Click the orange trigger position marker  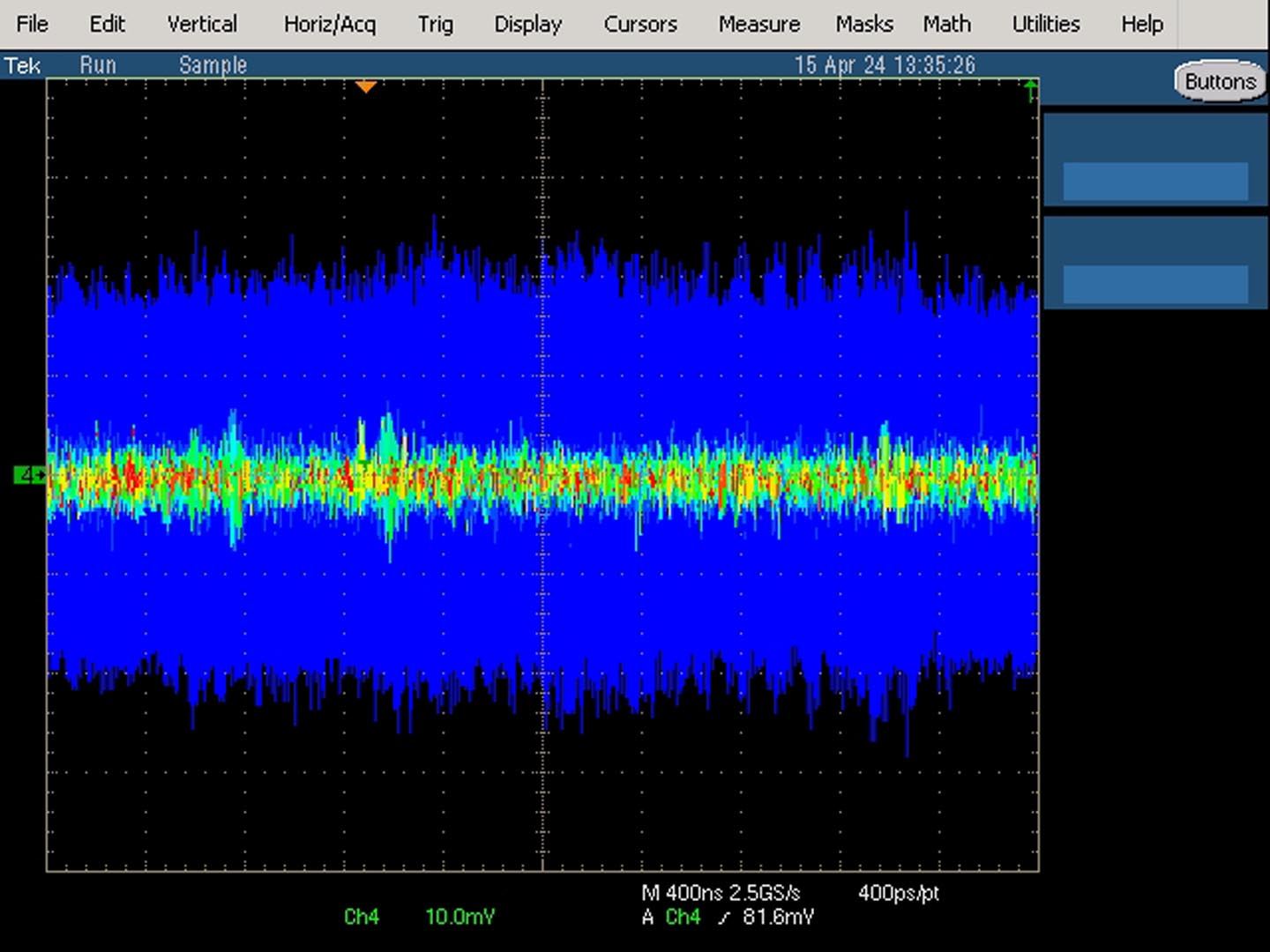[x=366, y=86]
